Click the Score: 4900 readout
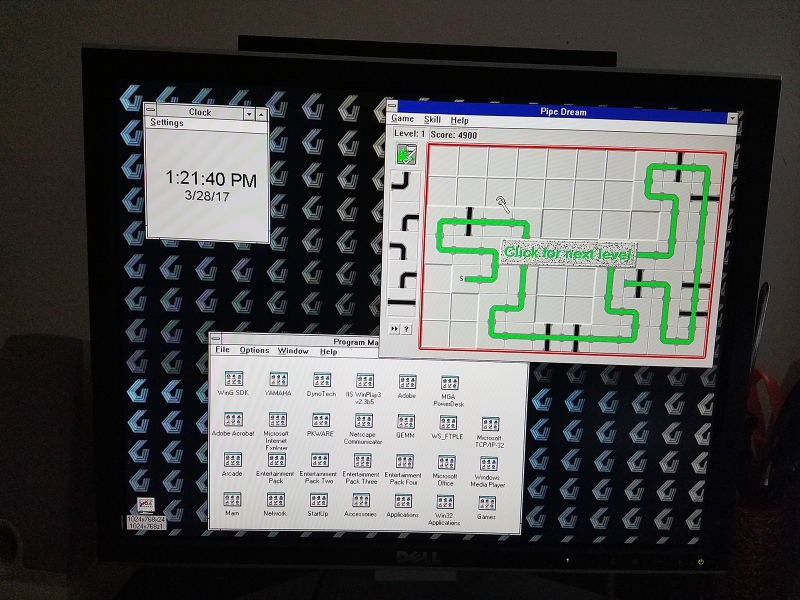The image size is (800, 600). (454, 135)
